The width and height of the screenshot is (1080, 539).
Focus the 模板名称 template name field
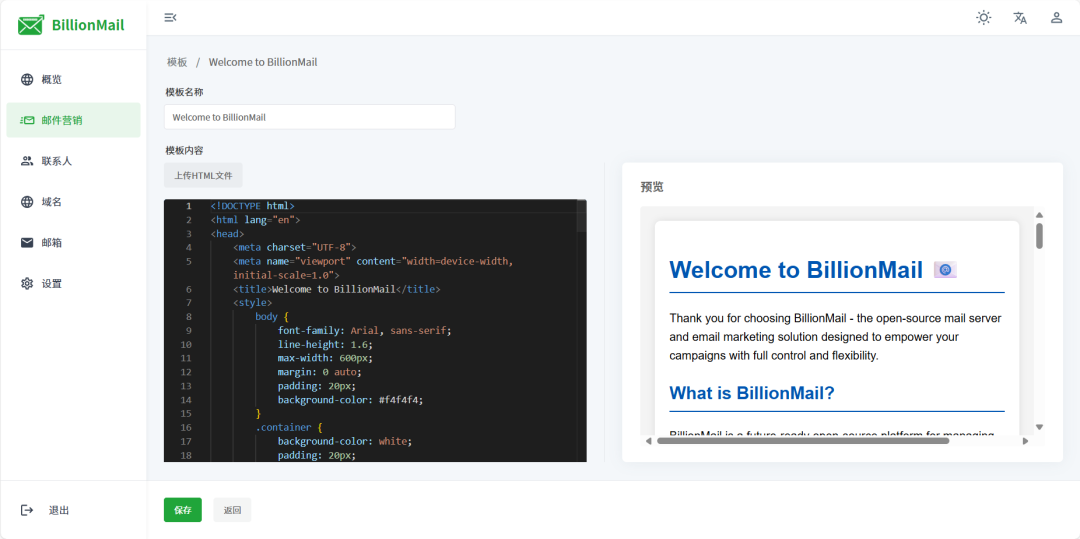pos(310,117)
